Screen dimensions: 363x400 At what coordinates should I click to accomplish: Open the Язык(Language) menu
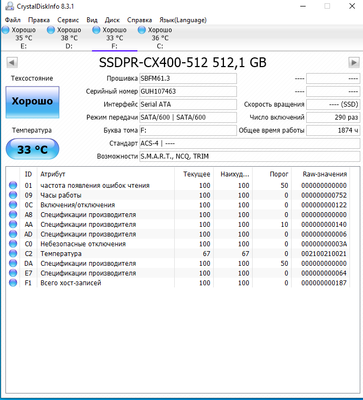pos(183,20)
